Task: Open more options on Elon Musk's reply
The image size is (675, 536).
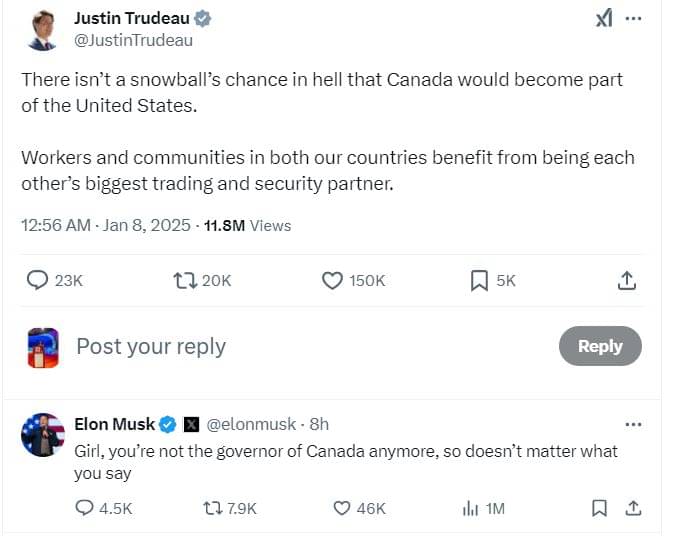Action: click(x=632, y=424)
